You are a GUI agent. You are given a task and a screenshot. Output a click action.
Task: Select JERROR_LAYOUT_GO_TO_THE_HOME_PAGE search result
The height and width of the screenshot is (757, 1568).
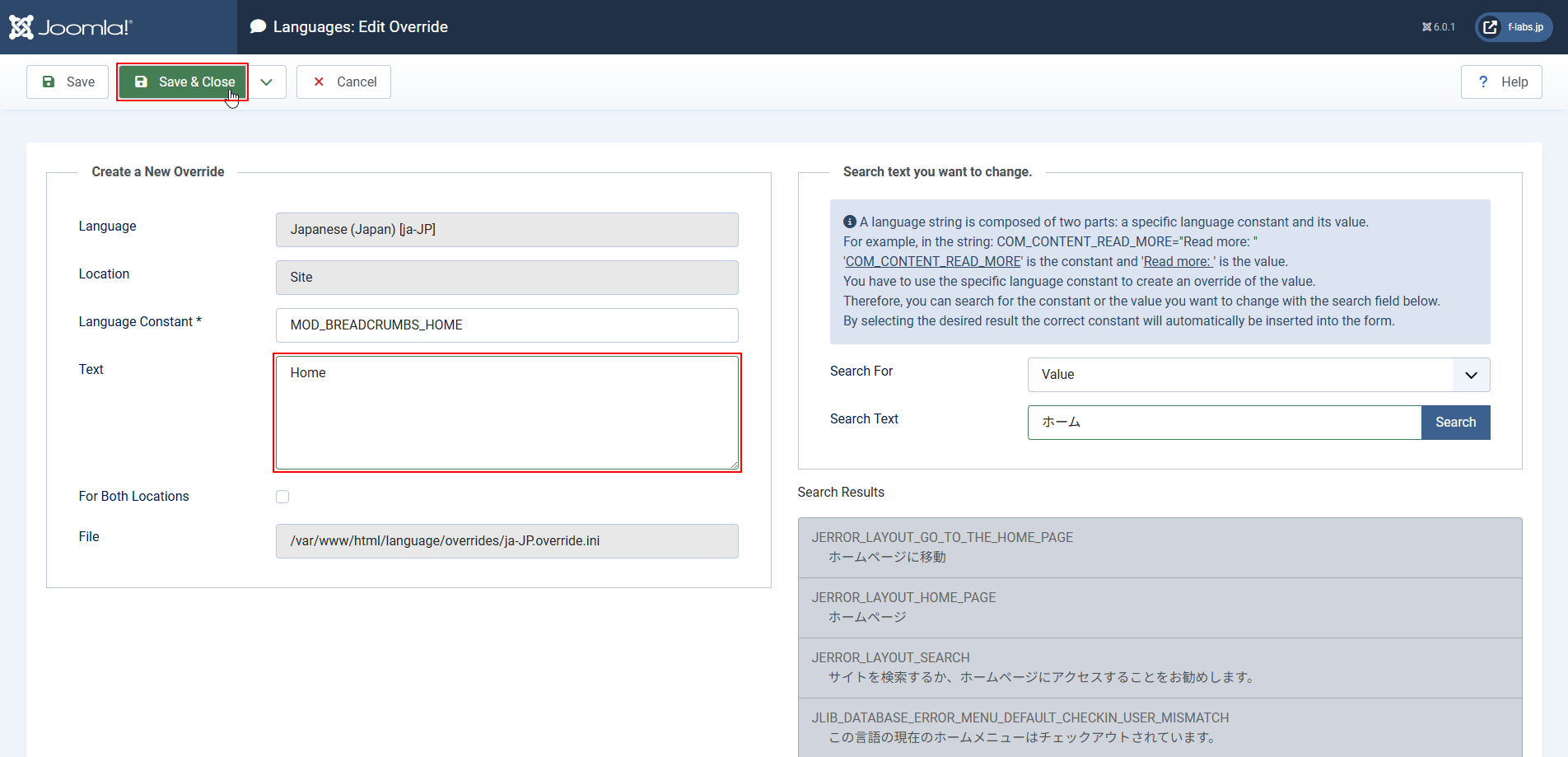[x=1160, y=547]
